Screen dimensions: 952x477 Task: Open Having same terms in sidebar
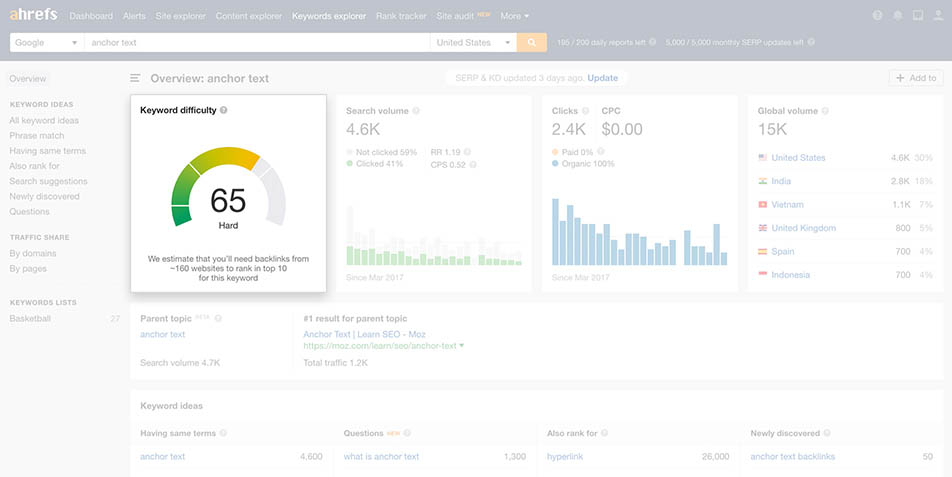tap(47, 151)
